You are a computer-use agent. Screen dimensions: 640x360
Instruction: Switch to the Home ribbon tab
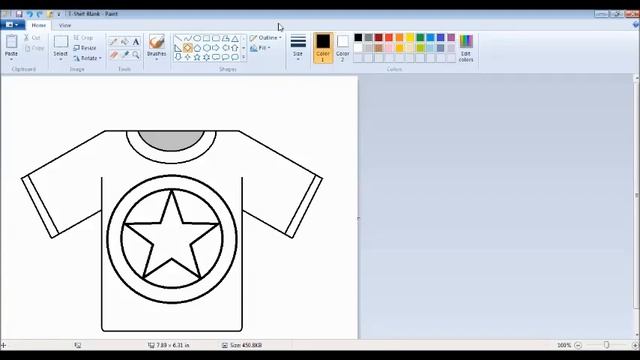pos(39,25)
